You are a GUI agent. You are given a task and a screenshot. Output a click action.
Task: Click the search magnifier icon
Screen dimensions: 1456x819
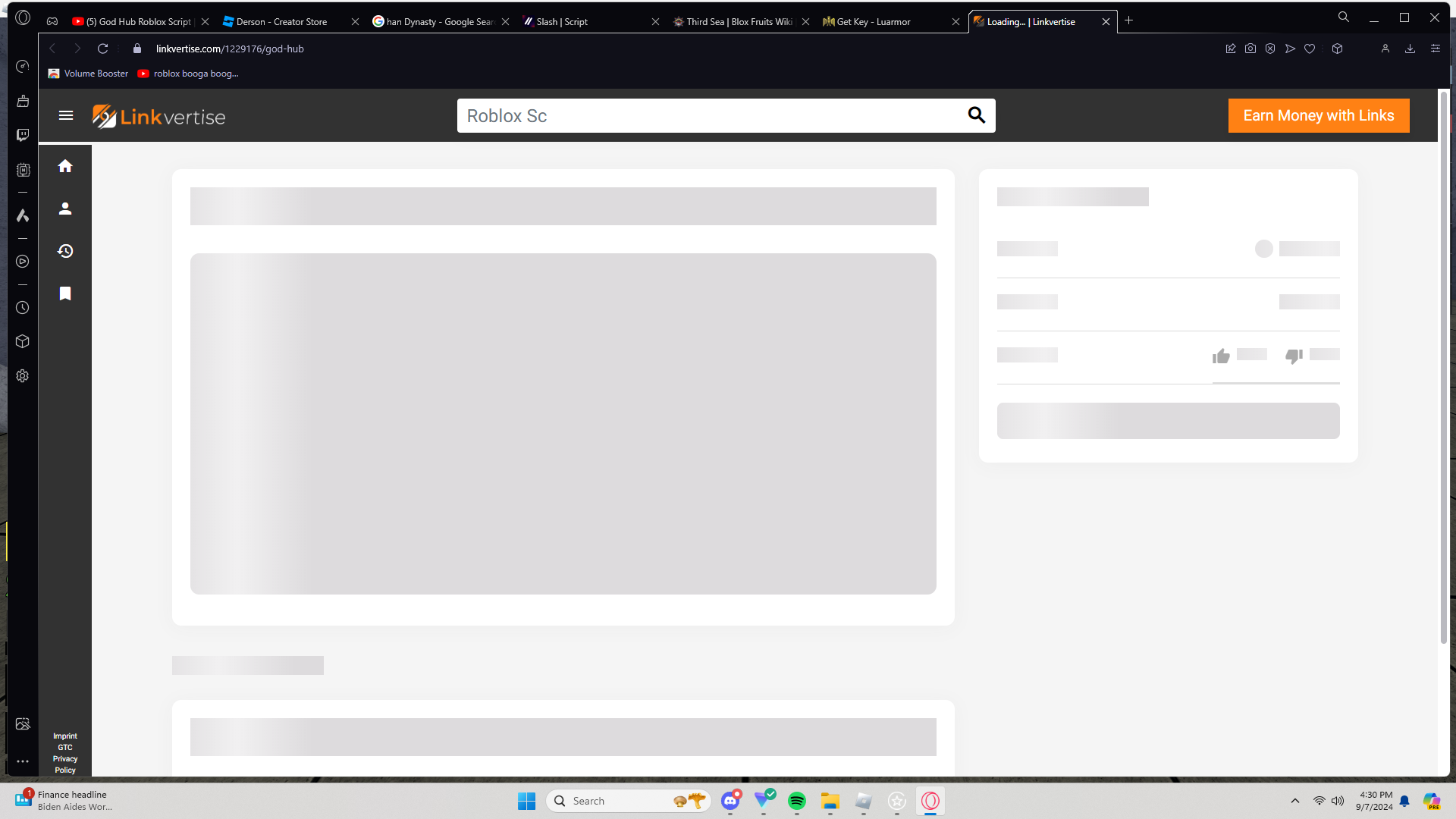(x=976, y=115)
